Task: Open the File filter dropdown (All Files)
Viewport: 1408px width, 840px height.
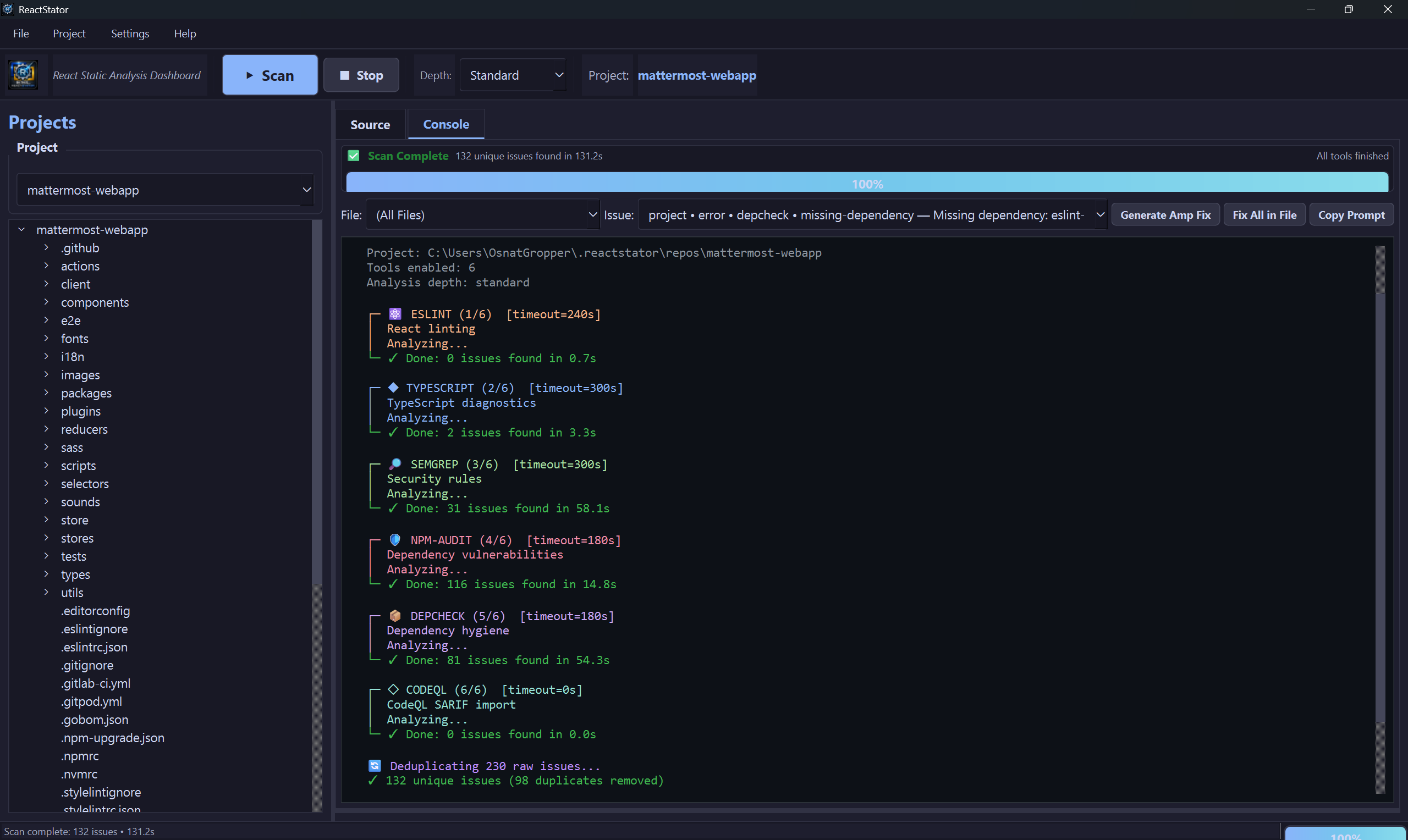Action: click(x=482, y=214)
